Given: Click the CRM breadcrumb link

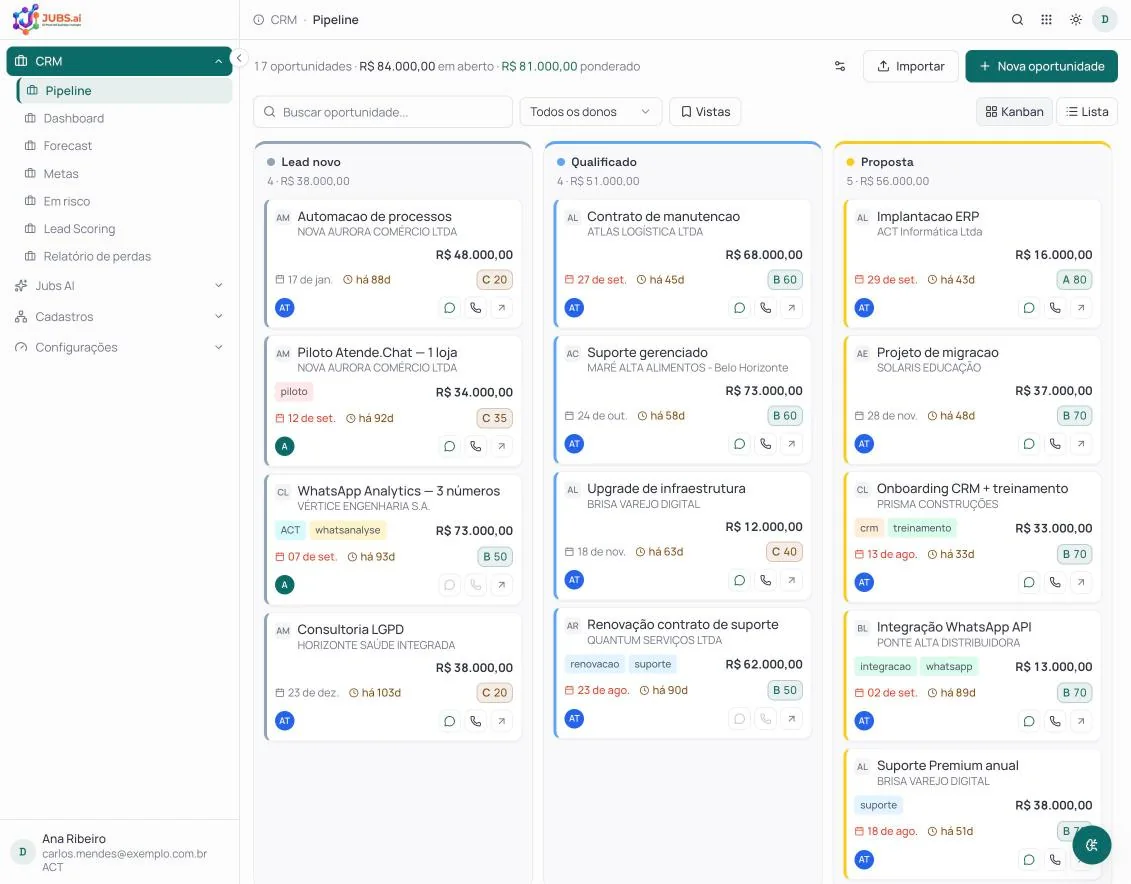Looking at the screenshot, I should pyautogui.click(x=283, y=19).
